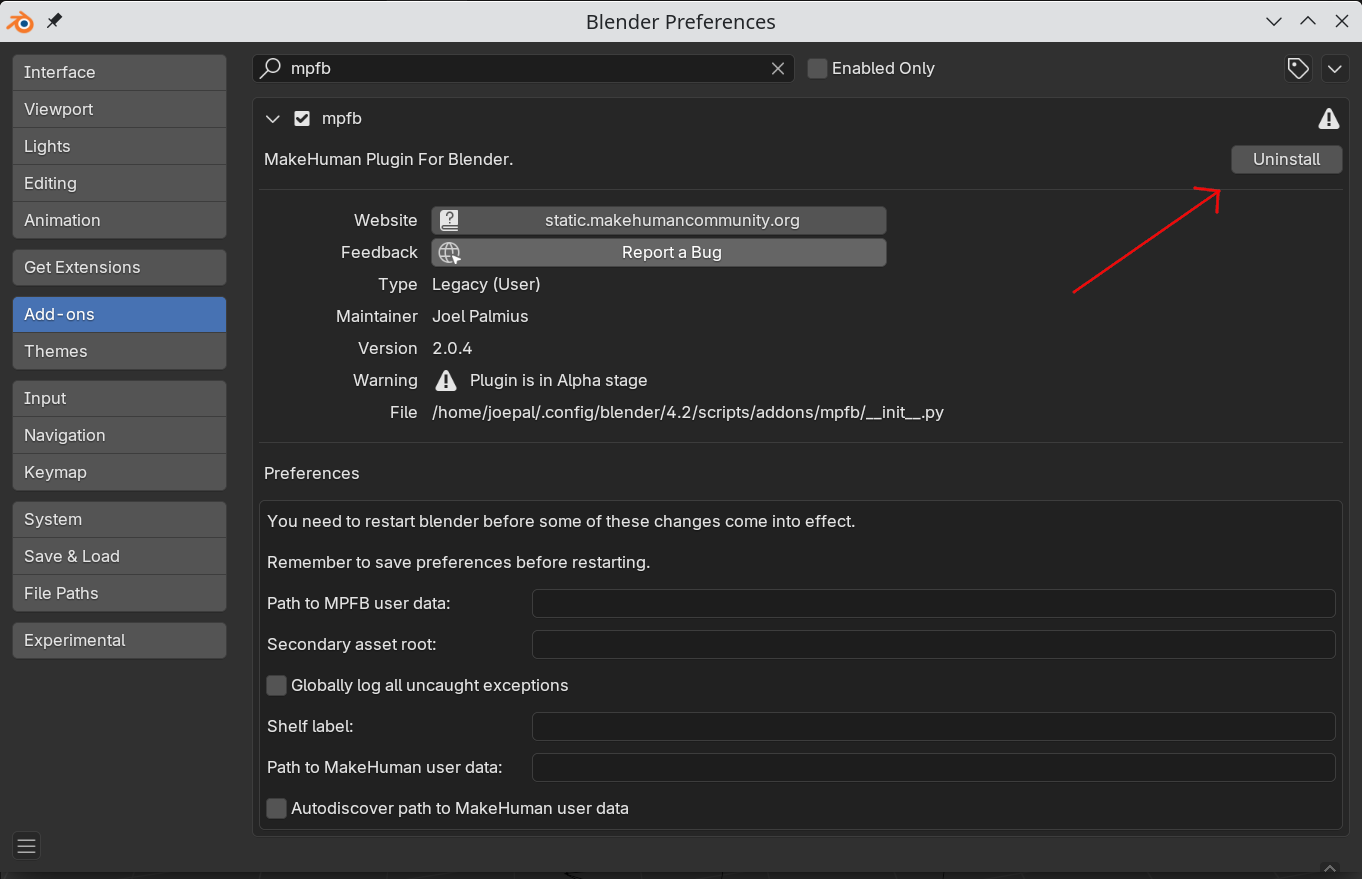Open the static.makehumancommunity.org website button
The width and height of the screenshot is (1362, 879).
click(659, 220)
